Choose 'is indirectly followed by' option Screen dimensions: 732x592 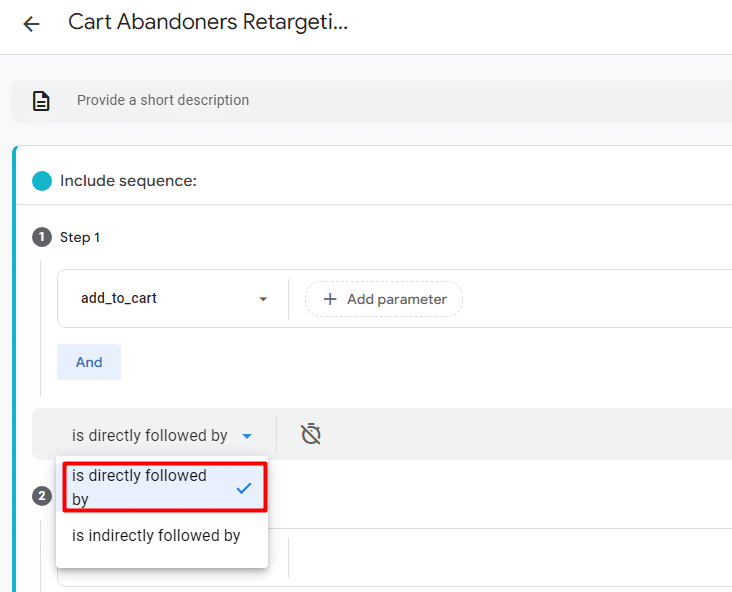[156, 536]
